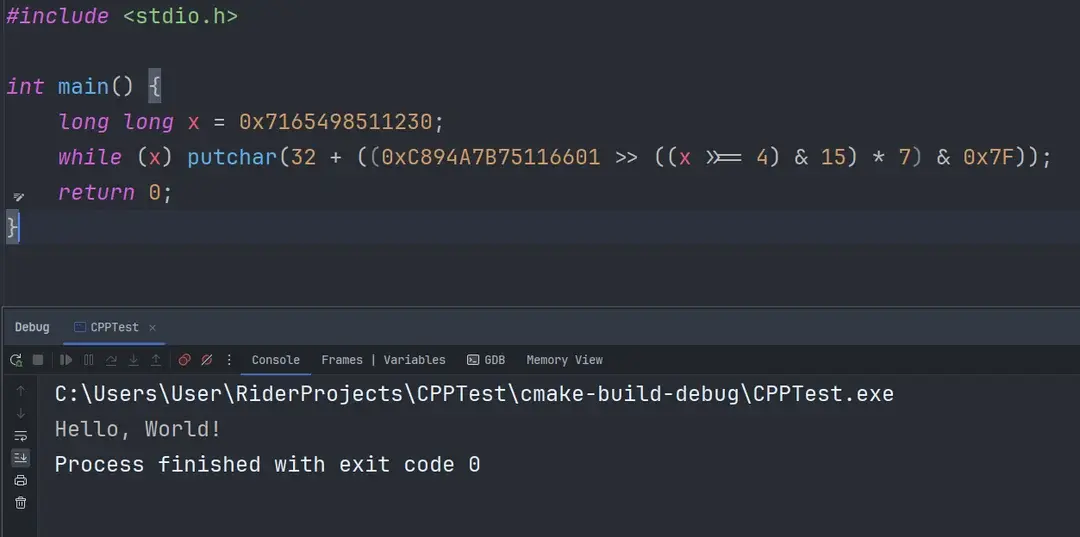Image resolution: width=1080 pixels, height=537 pixels.
Task: Open the GDB tab
Action: [x=486, y=360]
